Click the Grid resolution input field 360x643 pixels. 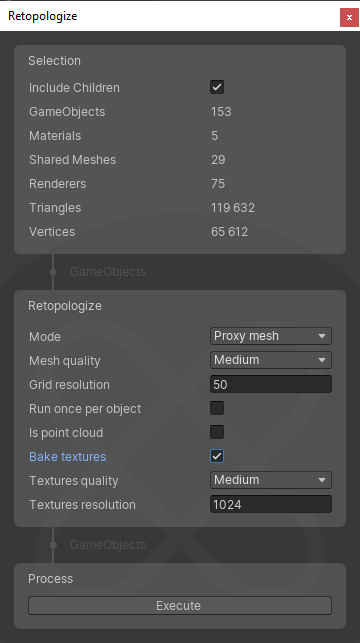pos(271,384)
